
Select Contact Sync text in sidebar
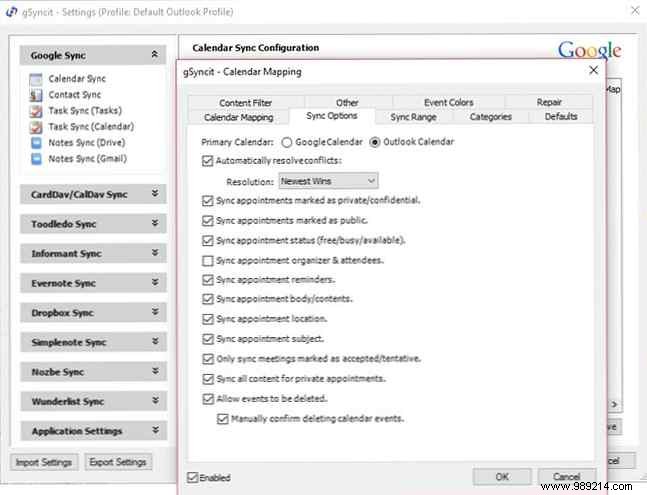tap(75, 95)
